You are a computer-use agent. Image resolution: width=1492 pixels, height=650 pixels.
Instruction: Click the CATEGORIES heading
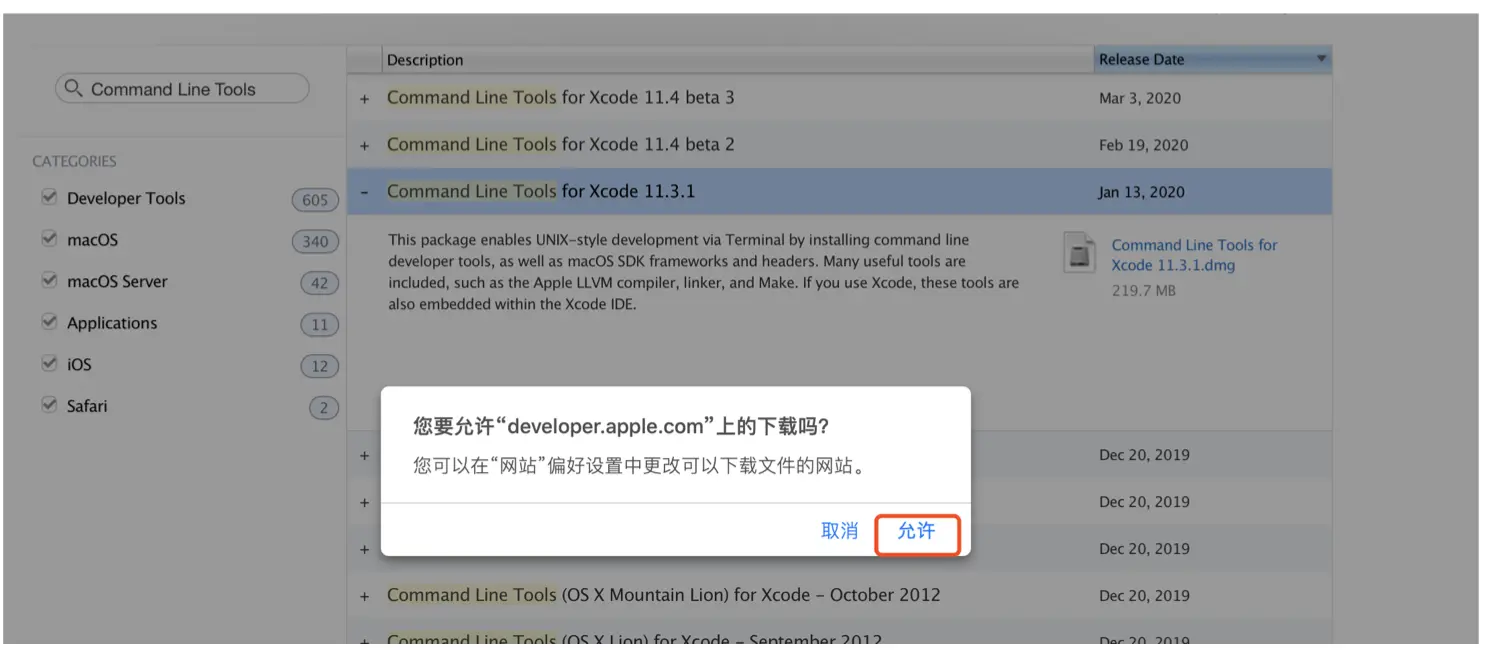point(74,161)
